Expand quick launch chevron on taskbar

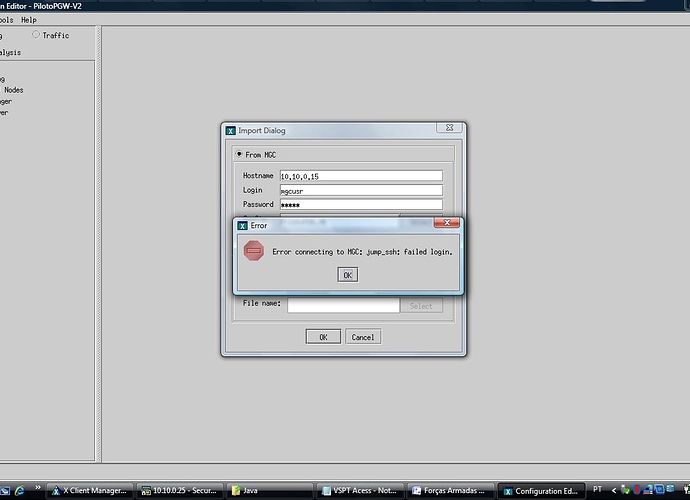pyautogui.click(x=38, y=487)
